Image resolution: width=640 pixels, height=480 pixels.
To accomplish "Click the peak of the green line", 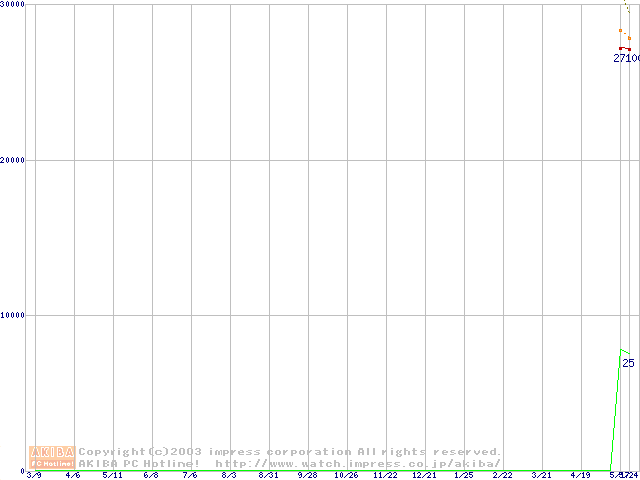I will 622,350.
